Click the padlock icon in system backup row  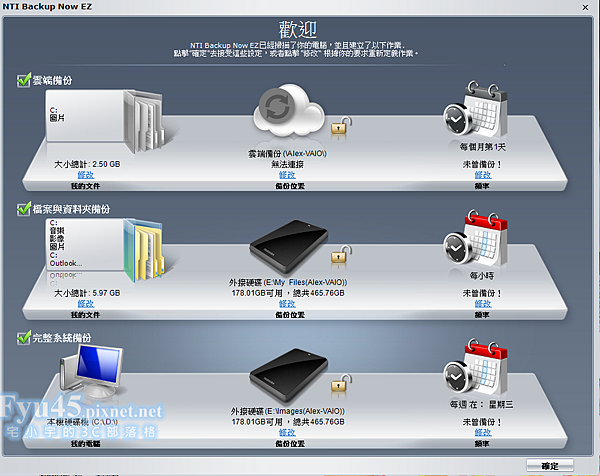click(341, 383)
